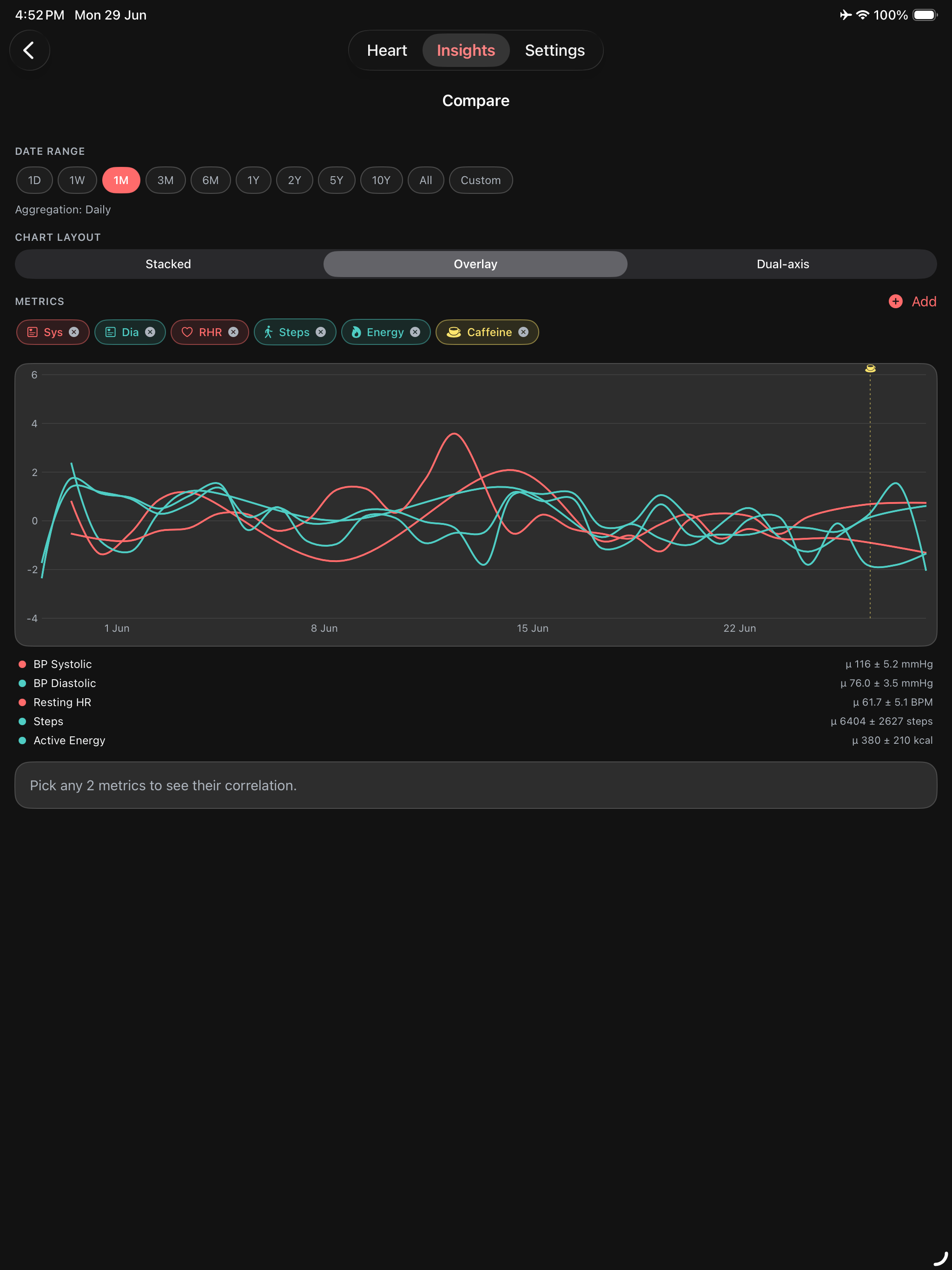This screenshot has width=952, height=1270.
Task: Select the BP Diastolic legend row
Action: pos(476,683)
